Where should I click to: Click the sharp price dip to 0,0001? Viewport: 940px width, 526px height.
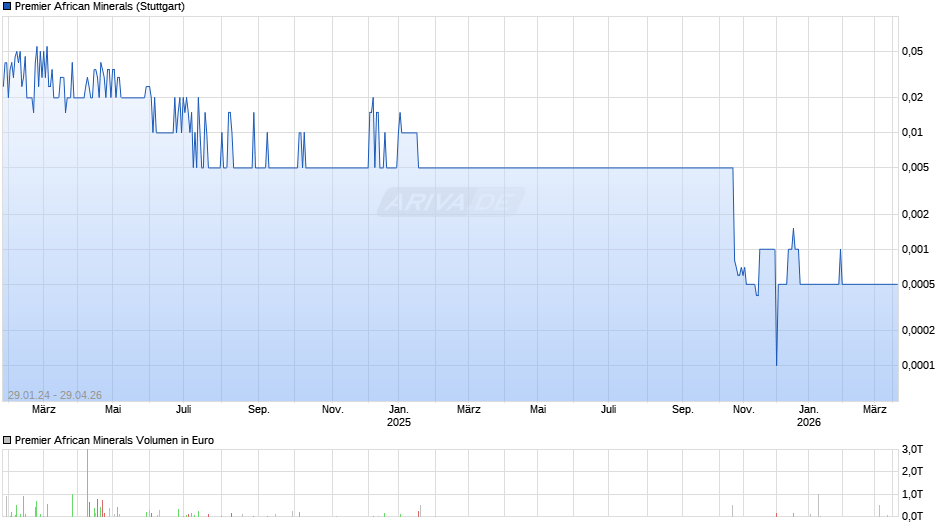point(776,363)
